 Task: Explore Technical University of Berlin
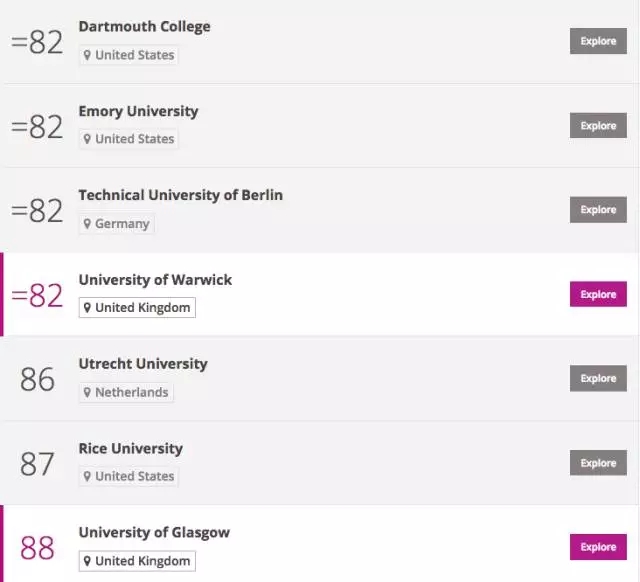point(598,210)
